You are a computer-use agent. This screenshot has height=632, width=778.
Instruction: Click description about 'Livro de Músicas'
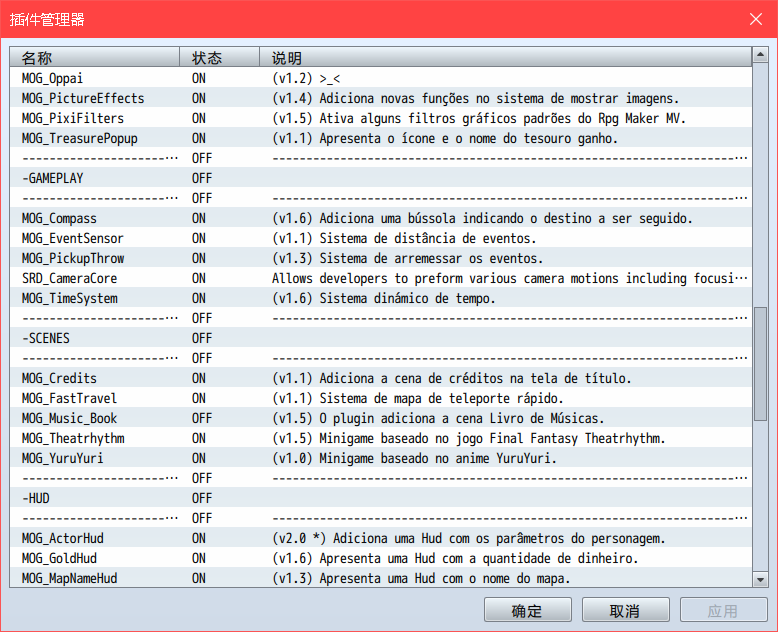(438, 418)
